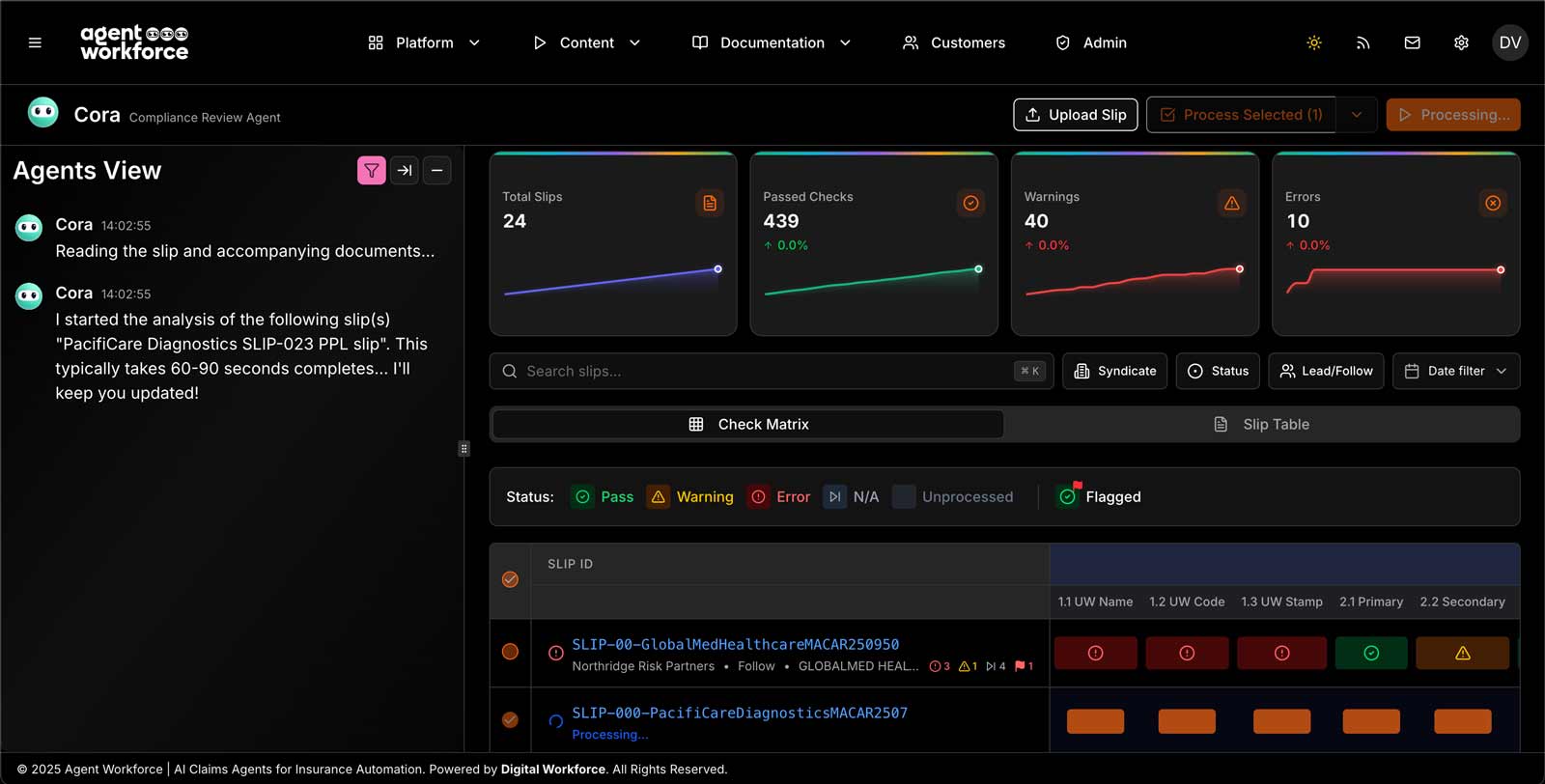Screen dimensions: 1545x784
Task: Open the chevron dropdown next to Process Selected
Action: 1357,115
